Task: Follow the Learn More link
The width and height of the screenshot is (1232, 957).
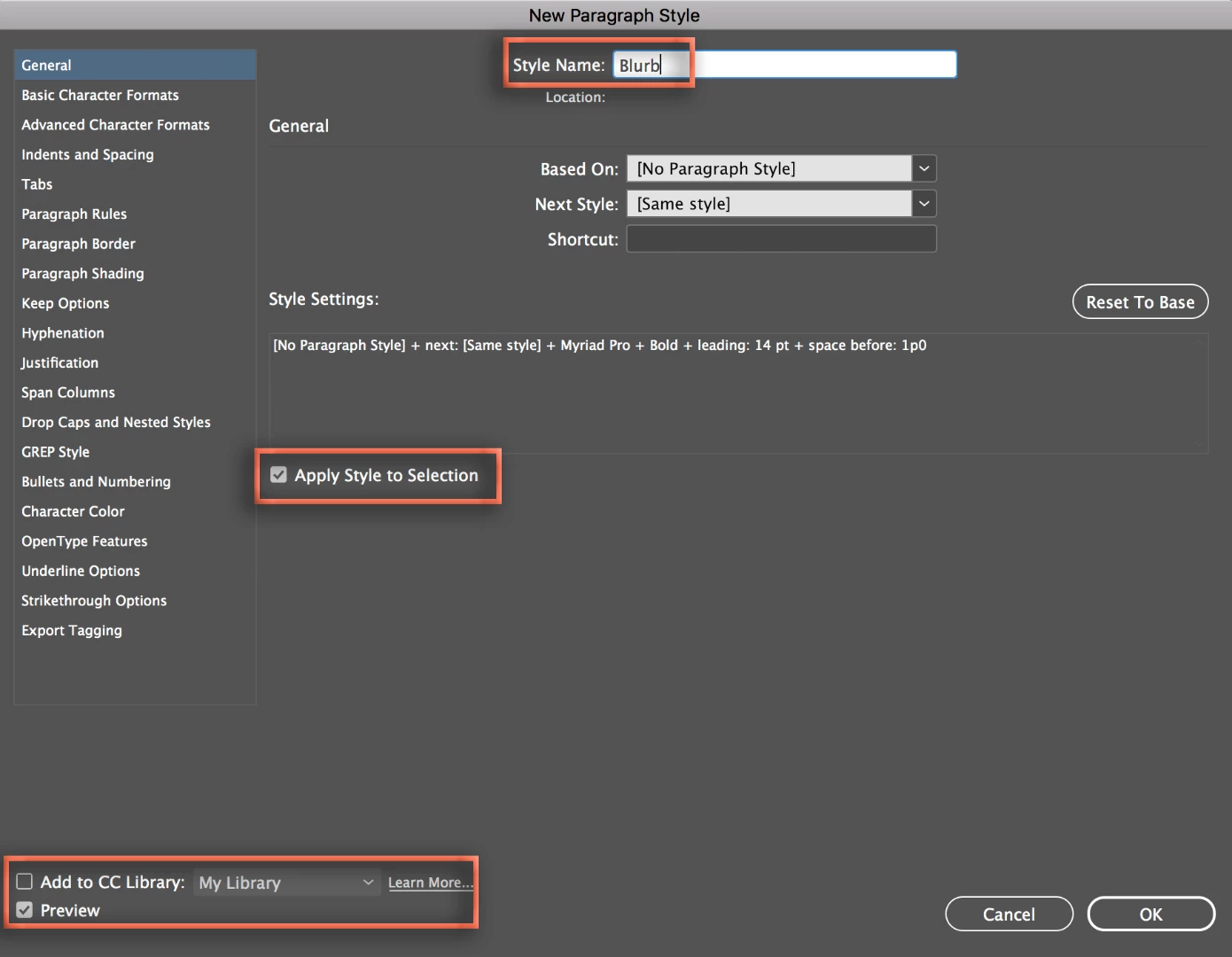Action: point(431,883)
